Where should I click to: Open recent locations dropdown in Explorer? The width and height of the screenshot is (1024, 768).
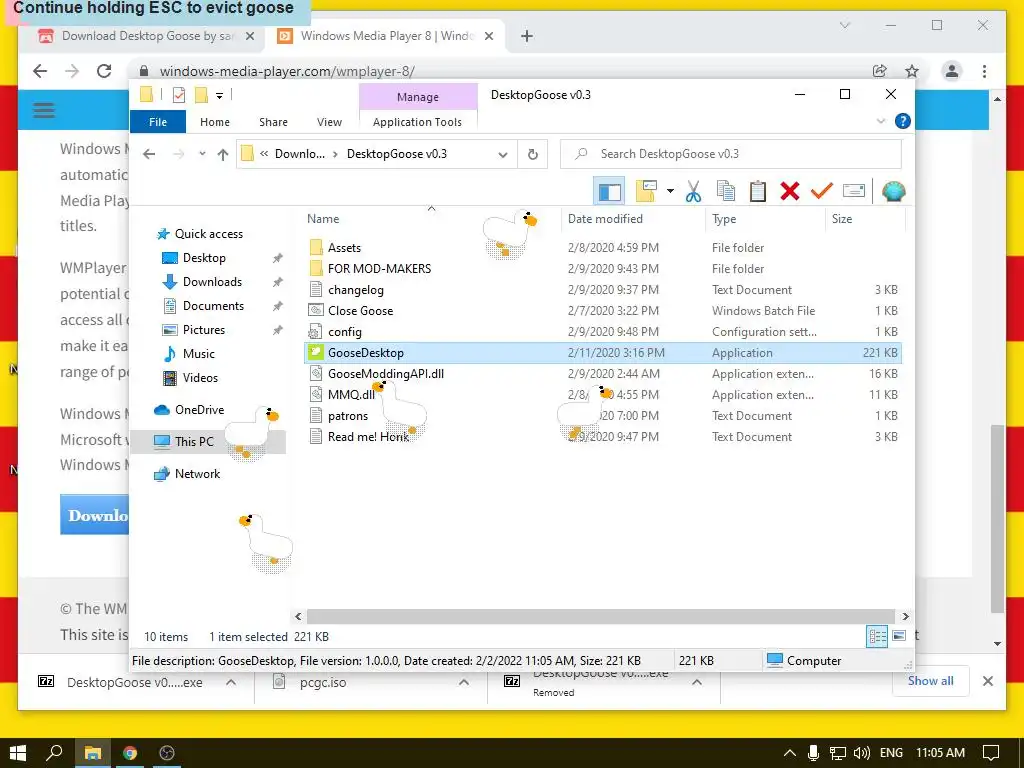click(202, 154)
